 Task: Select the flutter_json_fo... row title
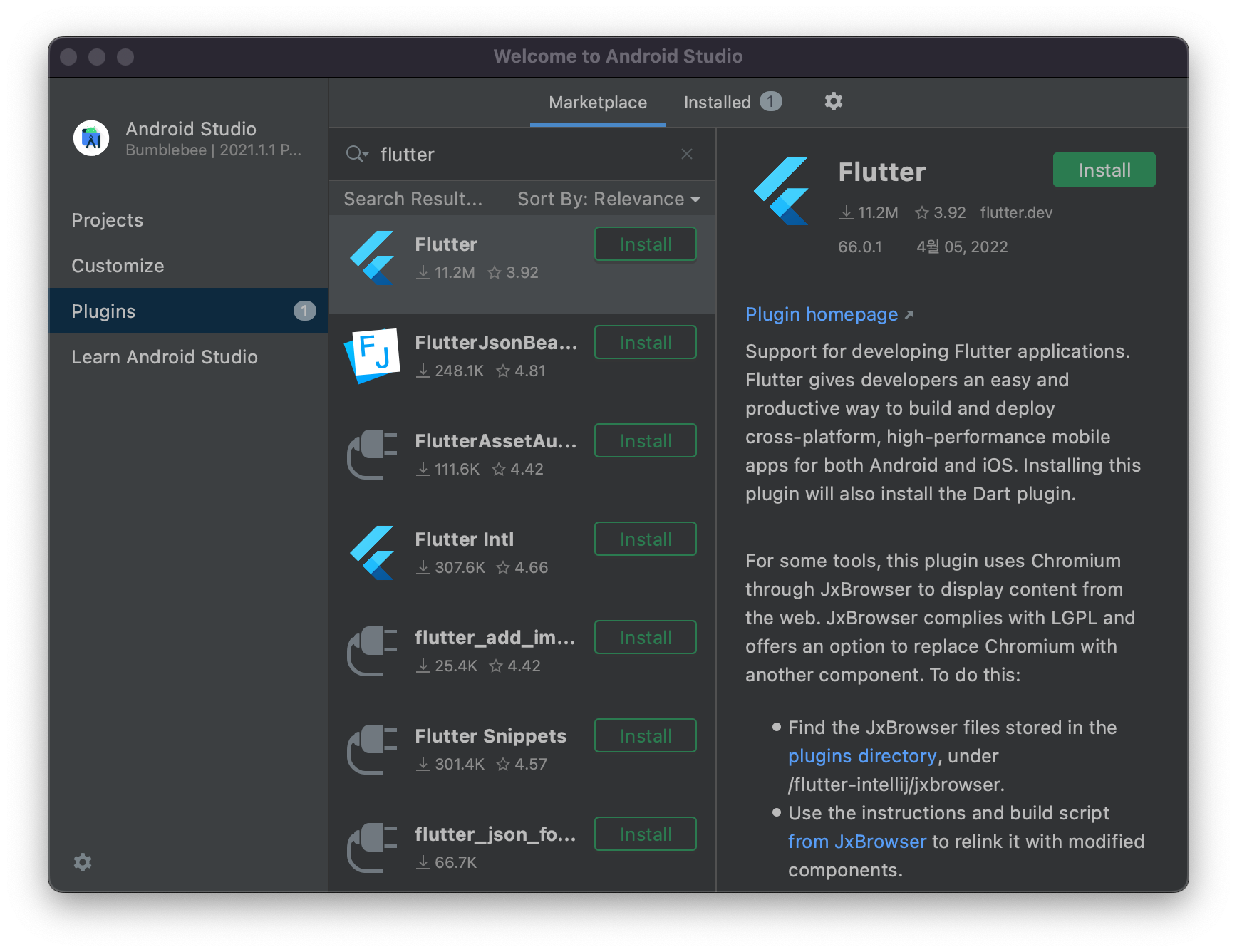[x=496, y=834]
